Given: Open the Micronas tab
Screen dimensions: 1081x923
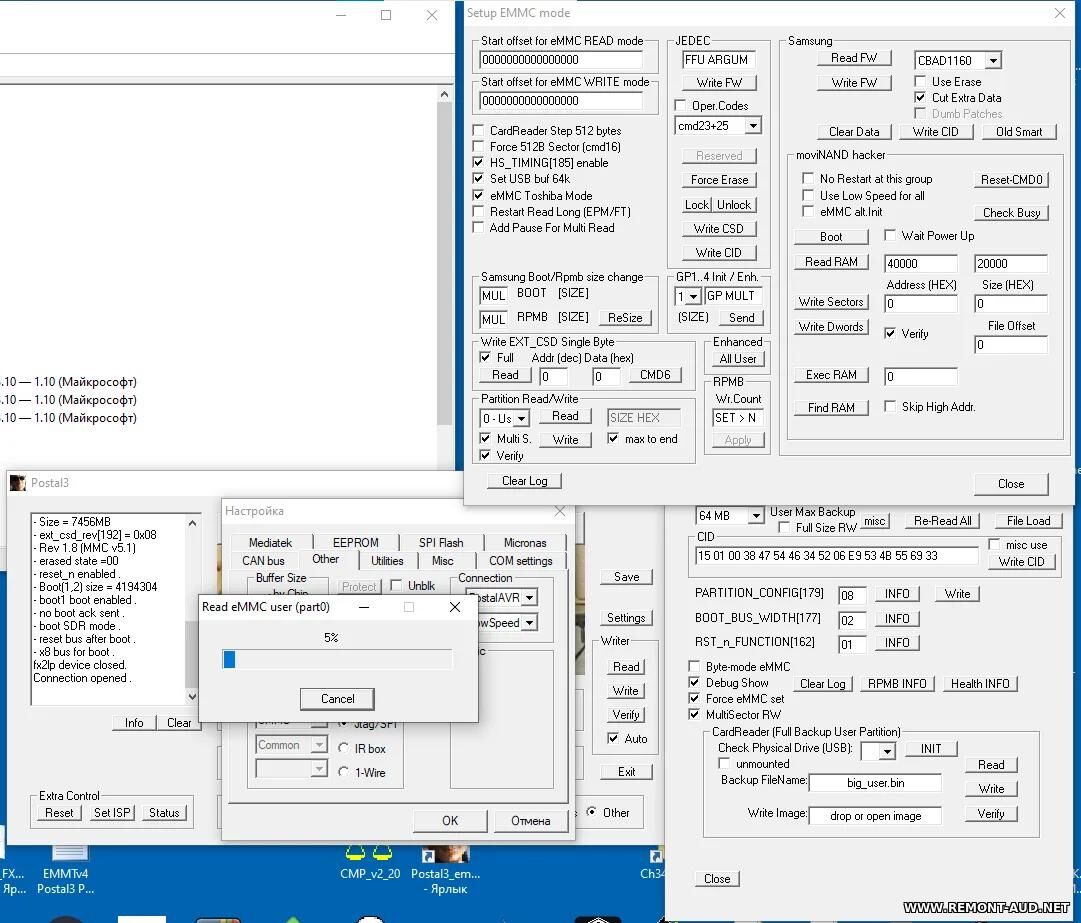Looking at the screenshot, I should pyautogui.click(x=525, y=542).
